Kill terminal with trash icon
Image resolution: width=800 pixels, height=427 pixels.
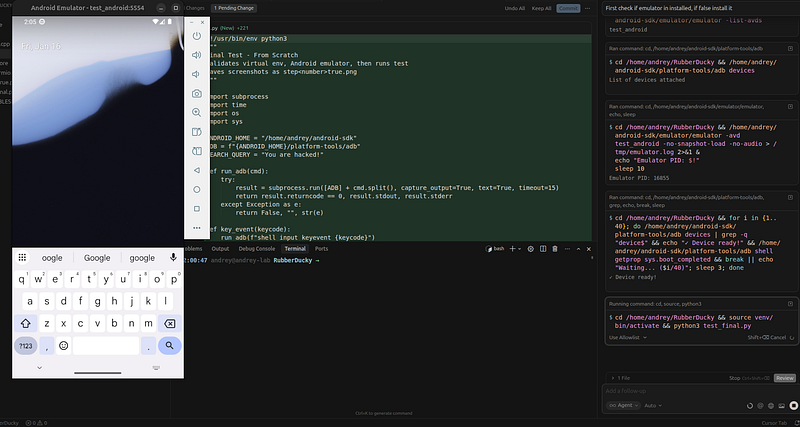555,249
